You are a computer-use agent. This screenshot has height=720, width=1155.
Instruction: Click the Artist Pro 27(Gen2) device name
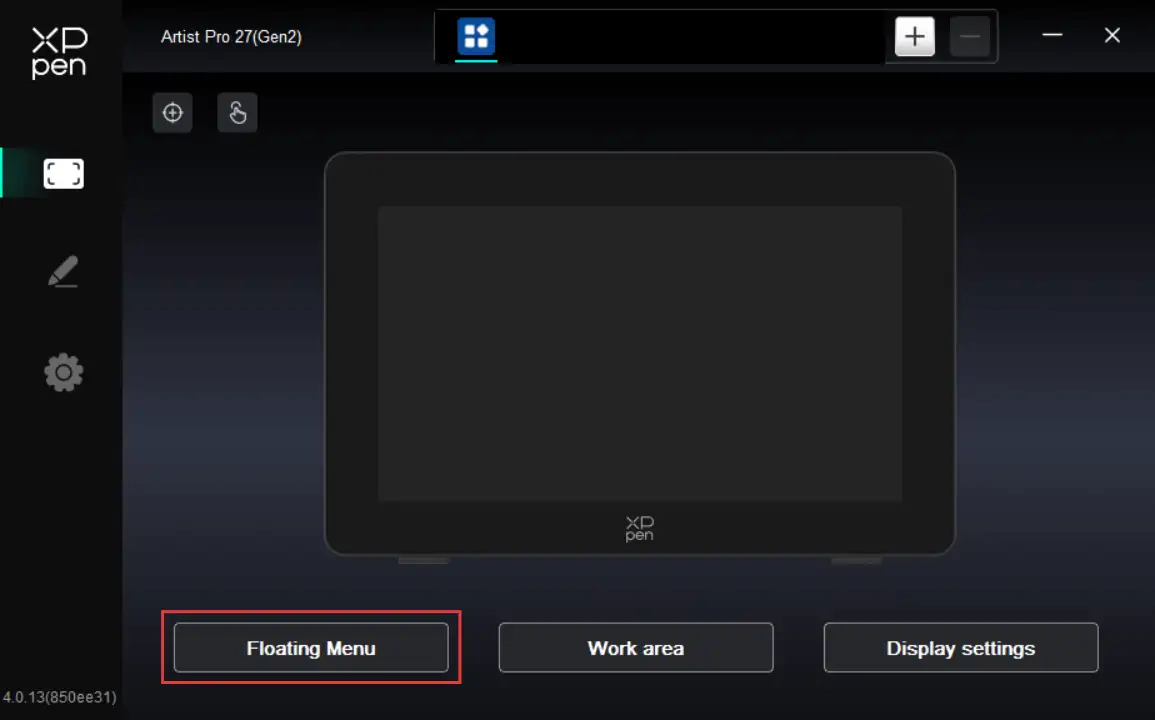tap(231, 37)
